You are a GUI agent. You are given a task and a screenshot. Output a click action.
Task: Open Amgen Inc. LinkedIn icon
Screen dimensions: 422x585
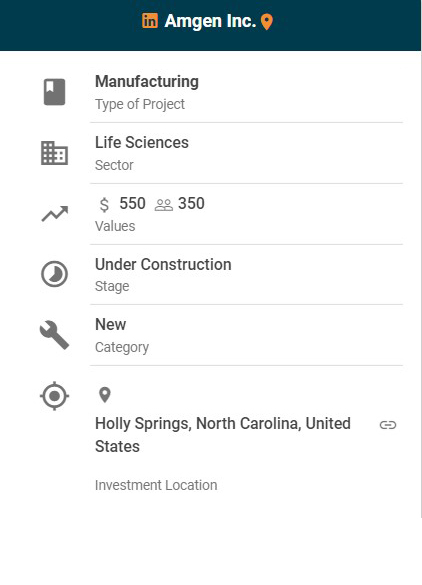tap(150, 21)
